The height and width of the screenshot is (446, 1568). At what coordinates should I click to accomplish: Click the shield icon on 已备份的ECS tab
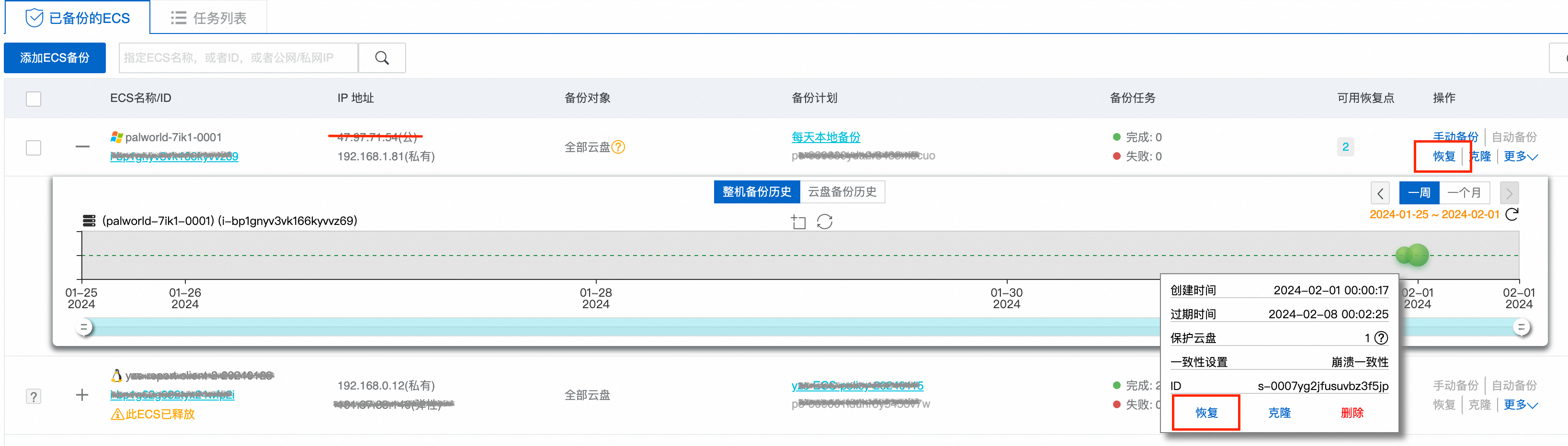coord(34,18)
